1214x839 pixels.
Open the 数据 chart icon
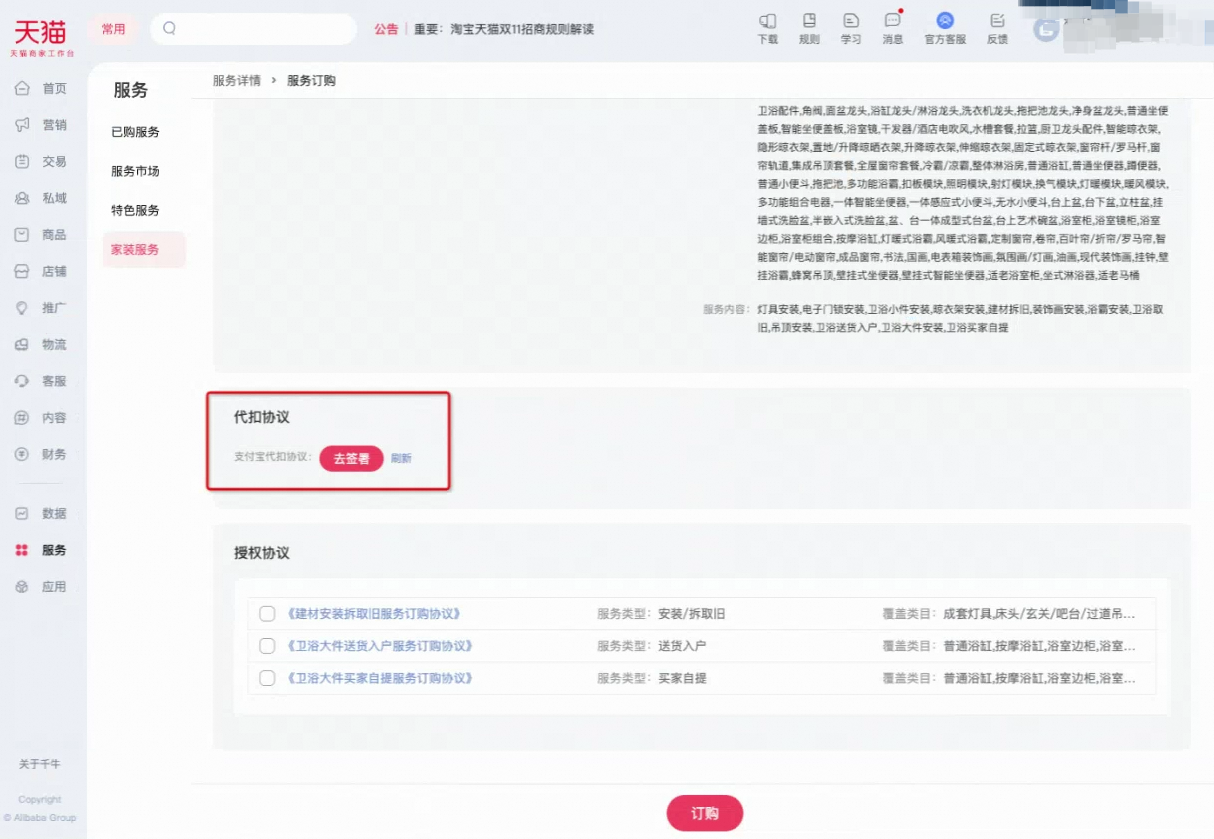(x=22, y=513)
